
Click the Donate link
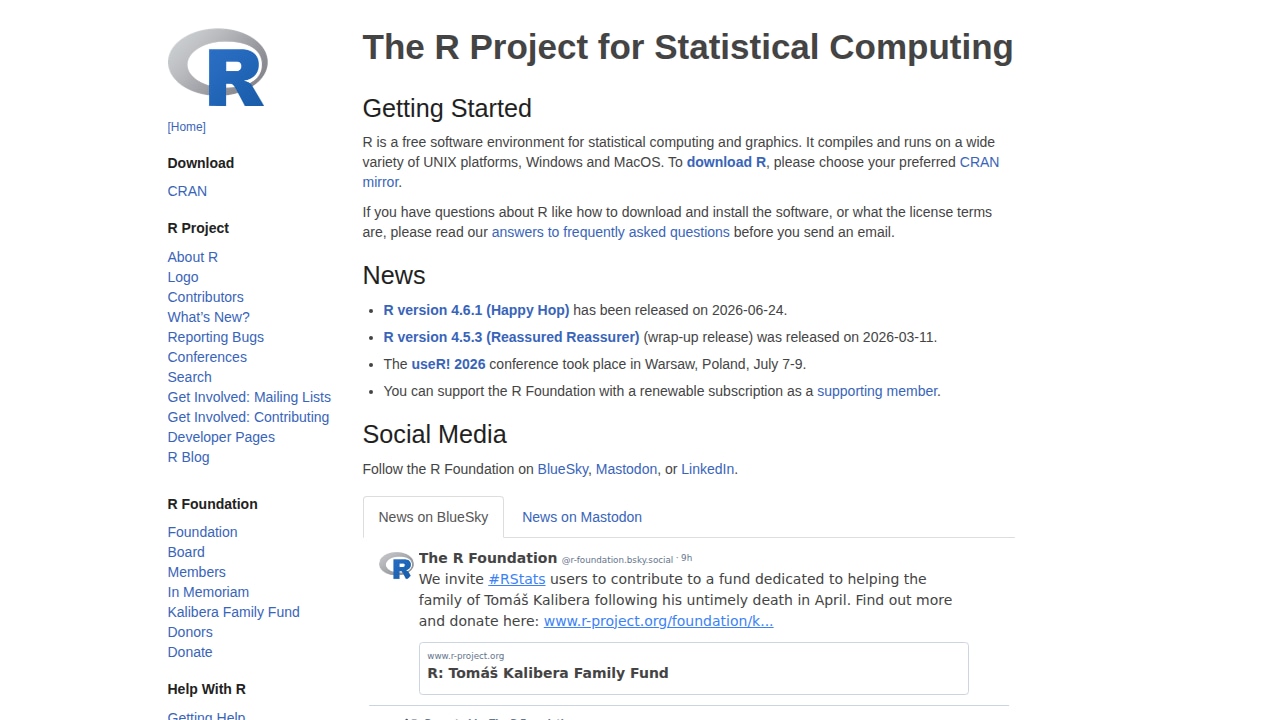(x=190, y=652)
